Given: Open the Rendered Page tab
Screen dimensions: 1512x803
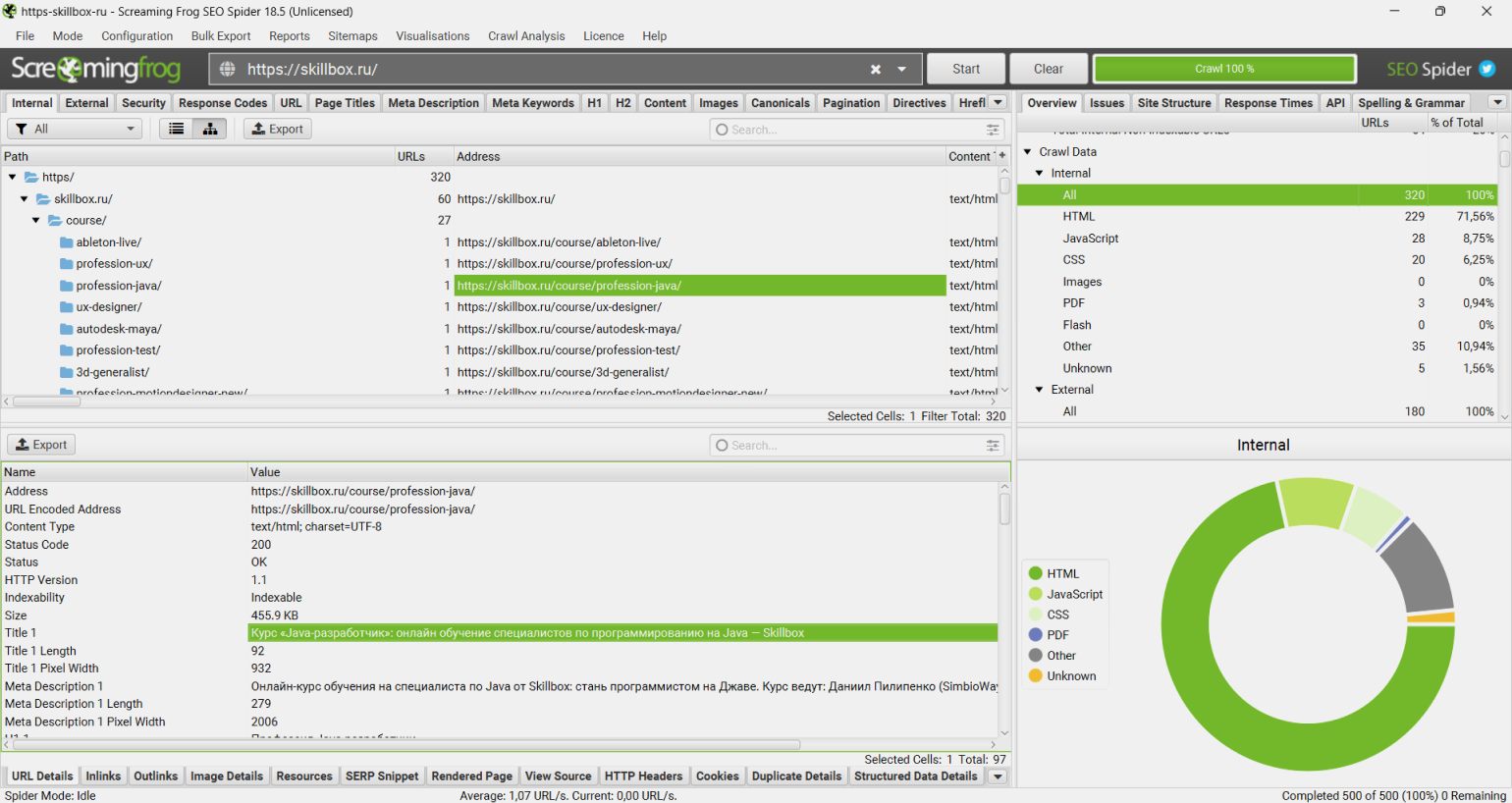Looking at the screenshot, I should pyautogui.click(x=471, y=776).
